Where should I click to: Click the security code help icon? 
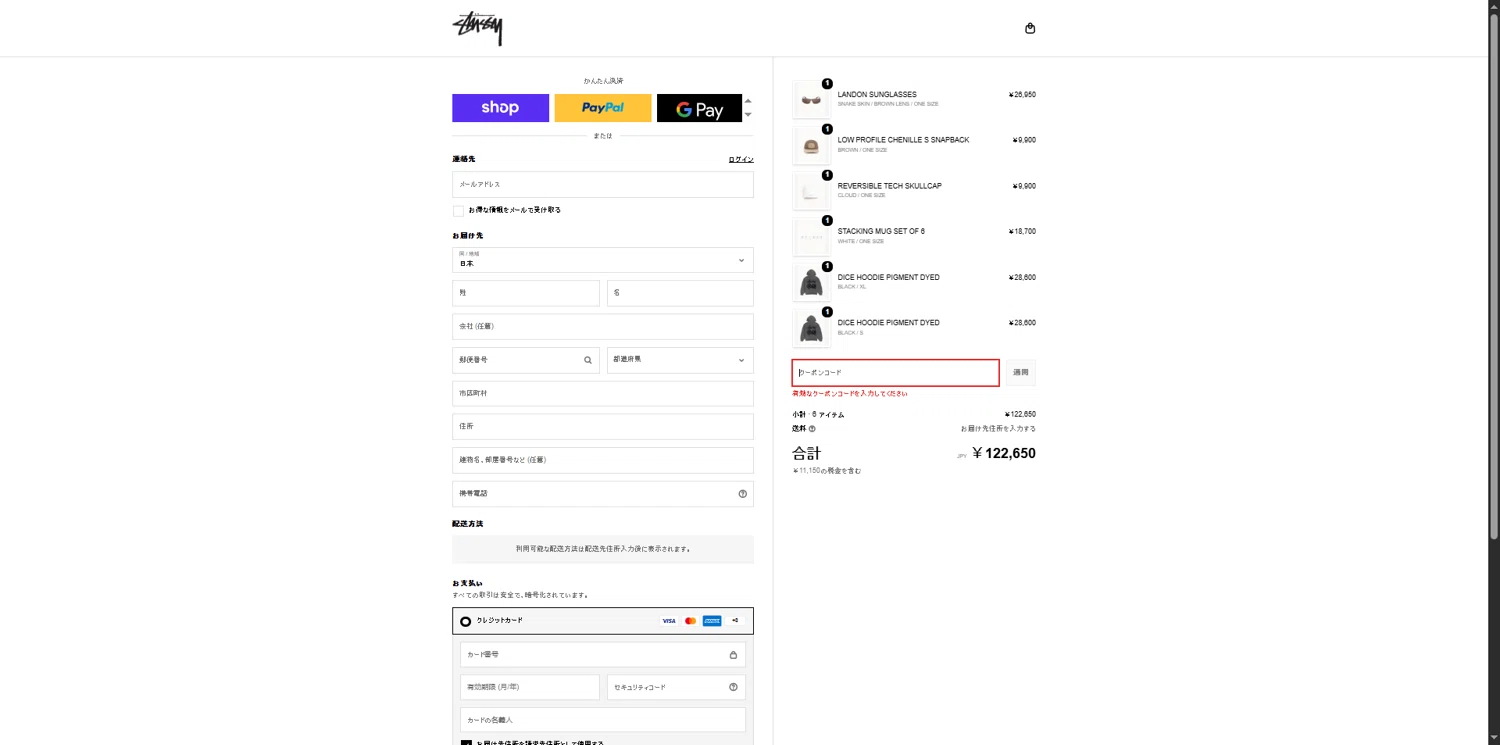[x=733, y=687]
